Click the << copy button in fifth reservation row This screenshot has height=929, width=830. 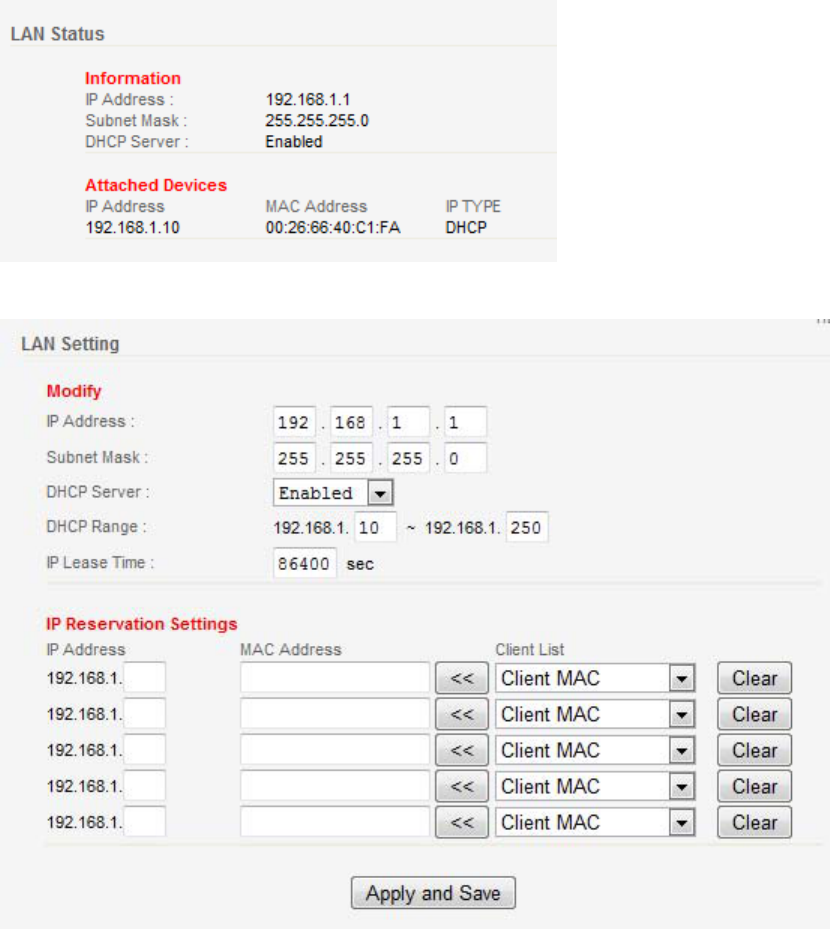click(x=462, y=822)
